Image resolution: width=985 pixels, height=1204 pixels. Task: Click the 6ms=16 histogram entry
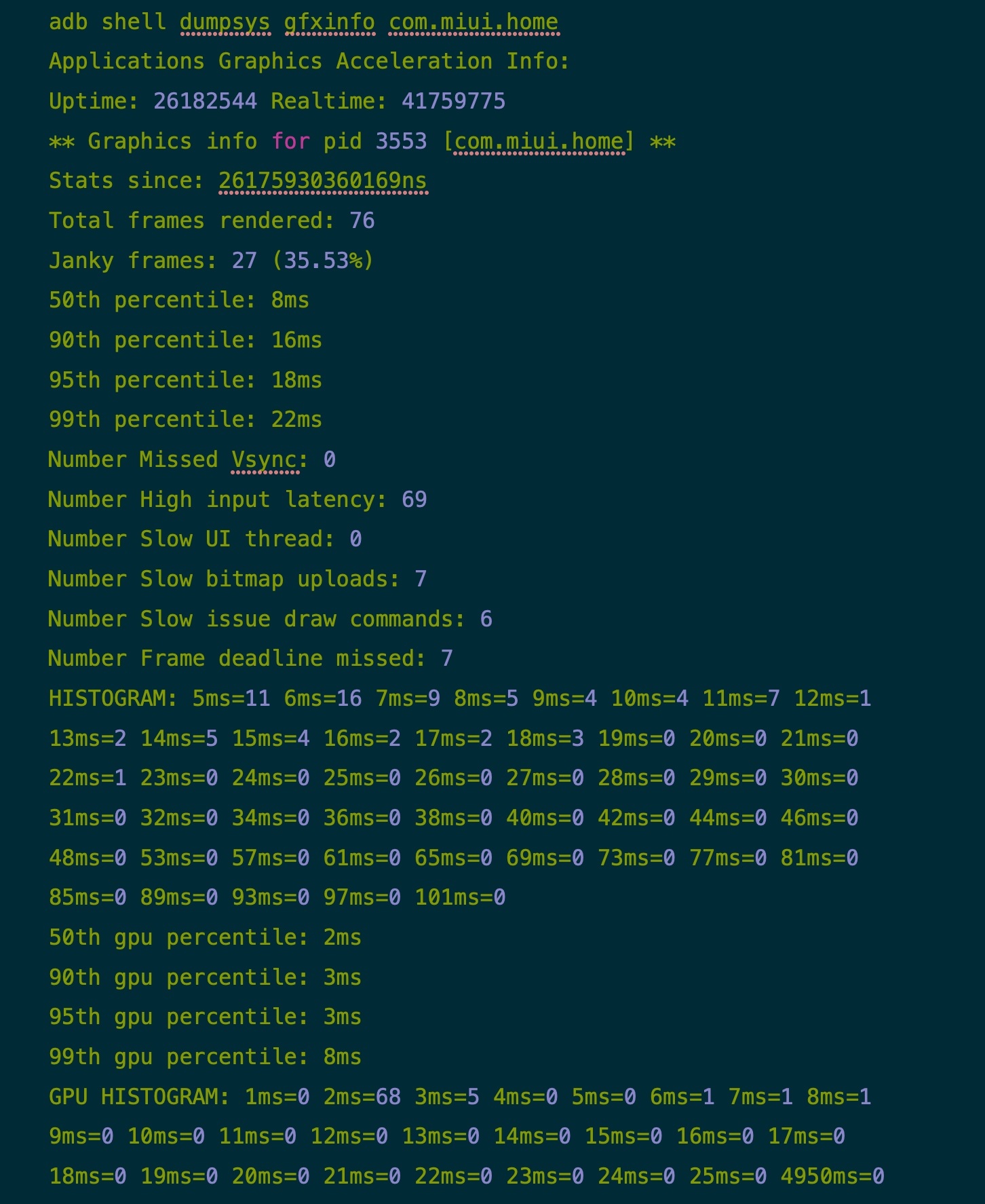(323, 698)
